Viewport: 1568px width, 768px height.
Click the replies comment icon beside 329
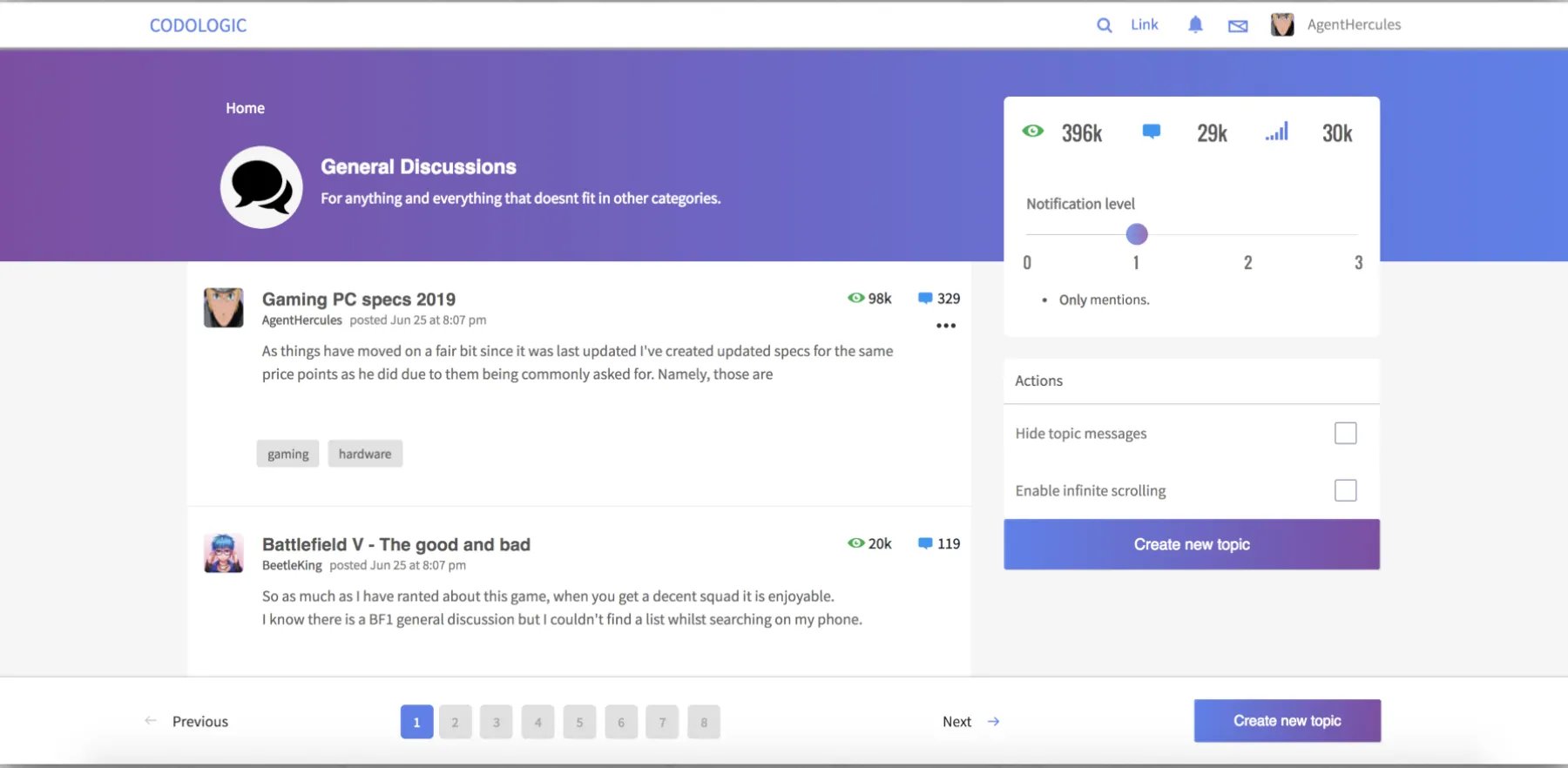[925, 299]
